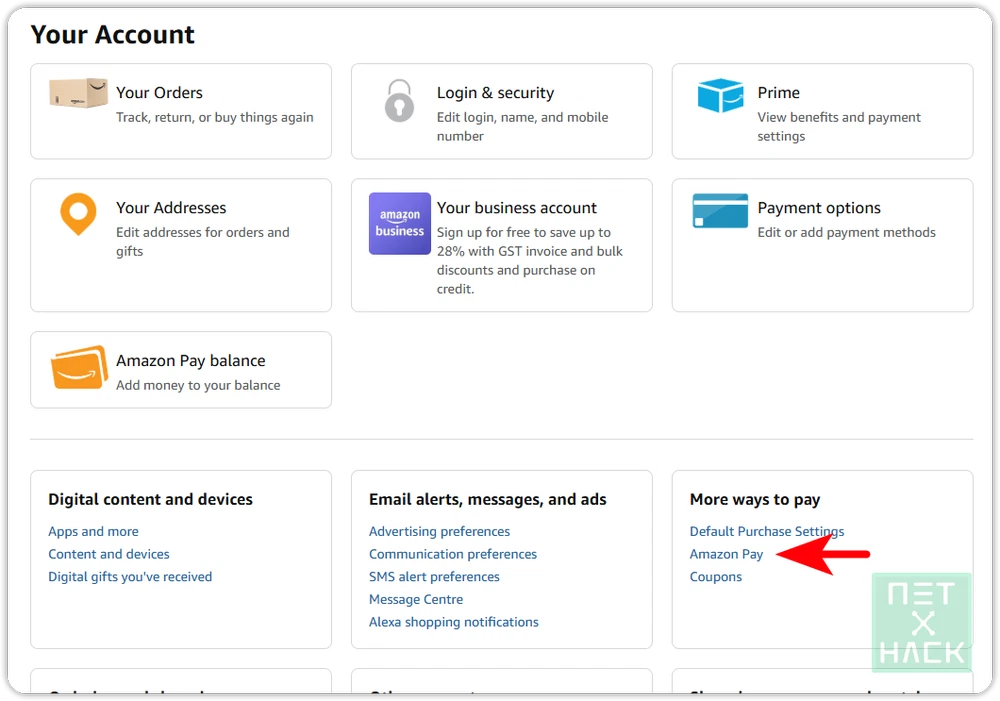
Task: Click the blue credit card icon
Action: [720, 210]
